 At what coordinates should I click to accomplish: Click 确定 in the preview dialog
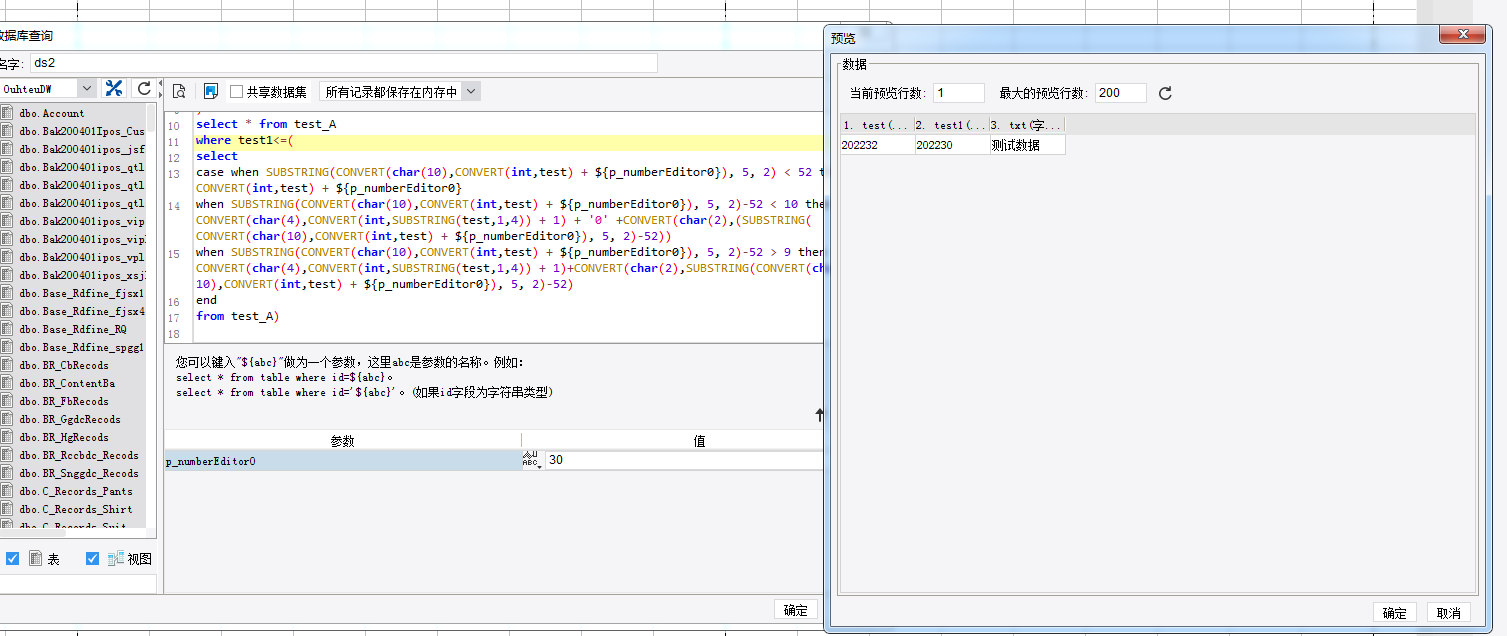pyautogui.click(x=1395, y=613)
